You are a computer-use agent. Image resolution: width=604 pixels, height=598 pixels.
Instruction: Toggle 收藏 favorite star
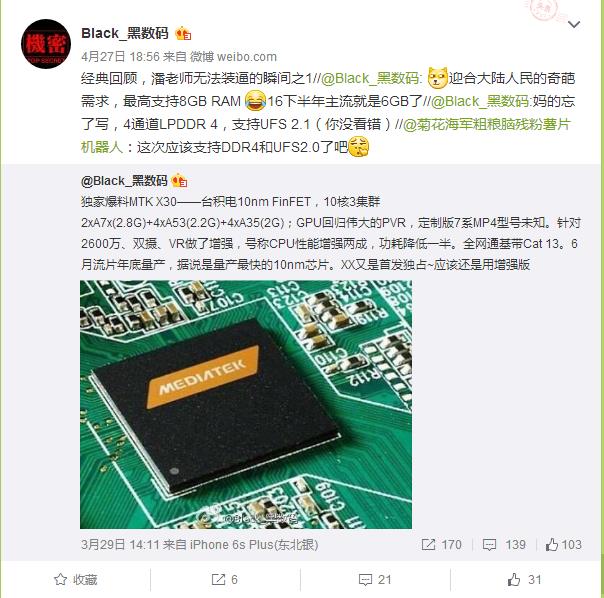(x=76, y=580)
